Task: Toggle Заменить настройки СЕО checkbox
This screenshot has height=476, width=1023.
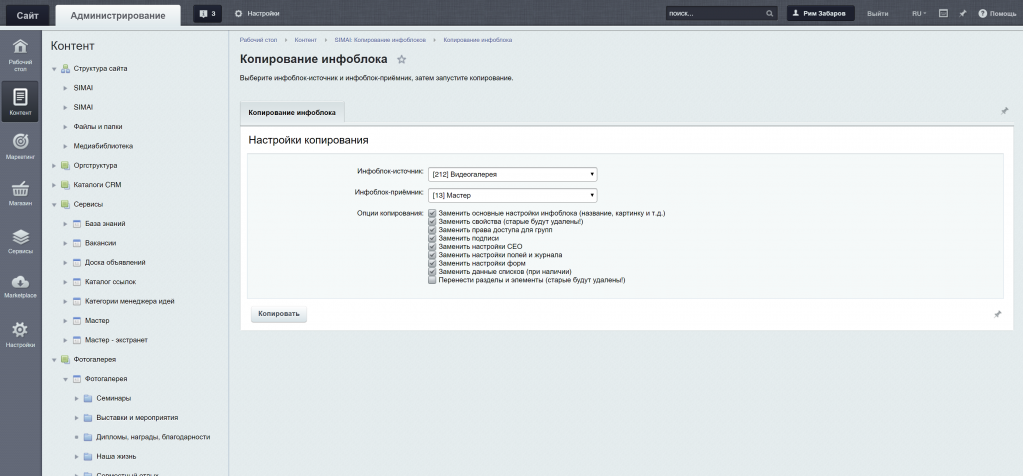Action: click(432, 246)
